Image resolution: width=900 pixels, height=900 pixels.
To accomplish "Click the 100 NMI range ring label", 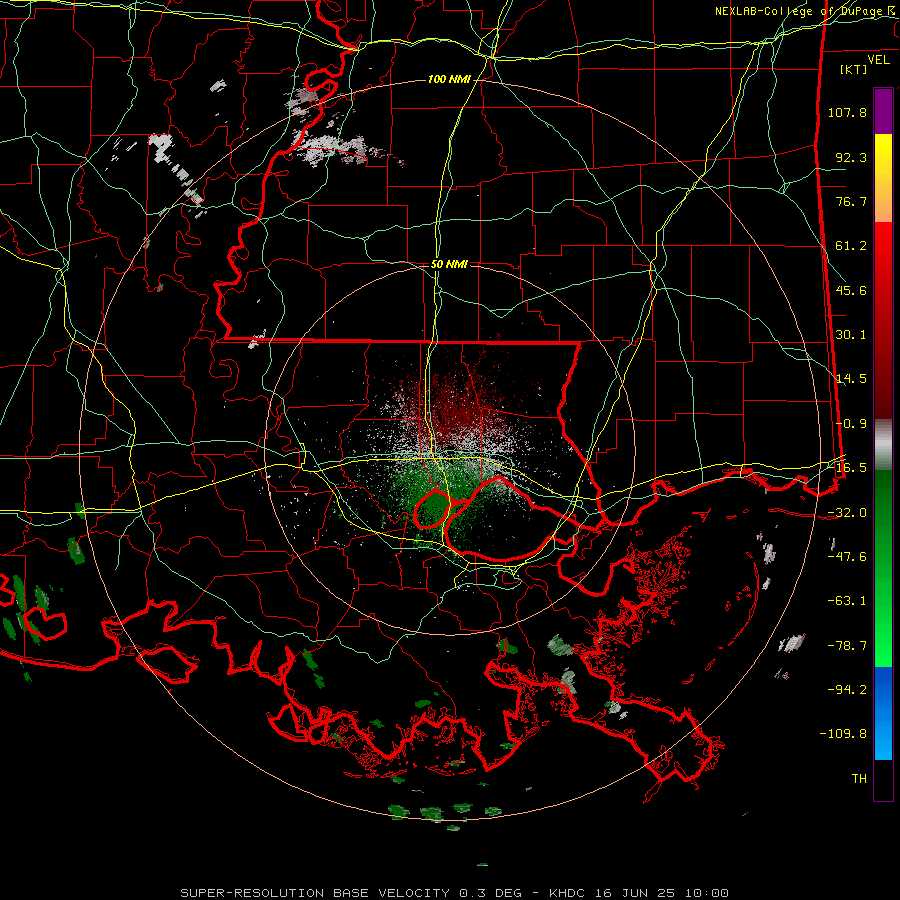I will (449, 79).
